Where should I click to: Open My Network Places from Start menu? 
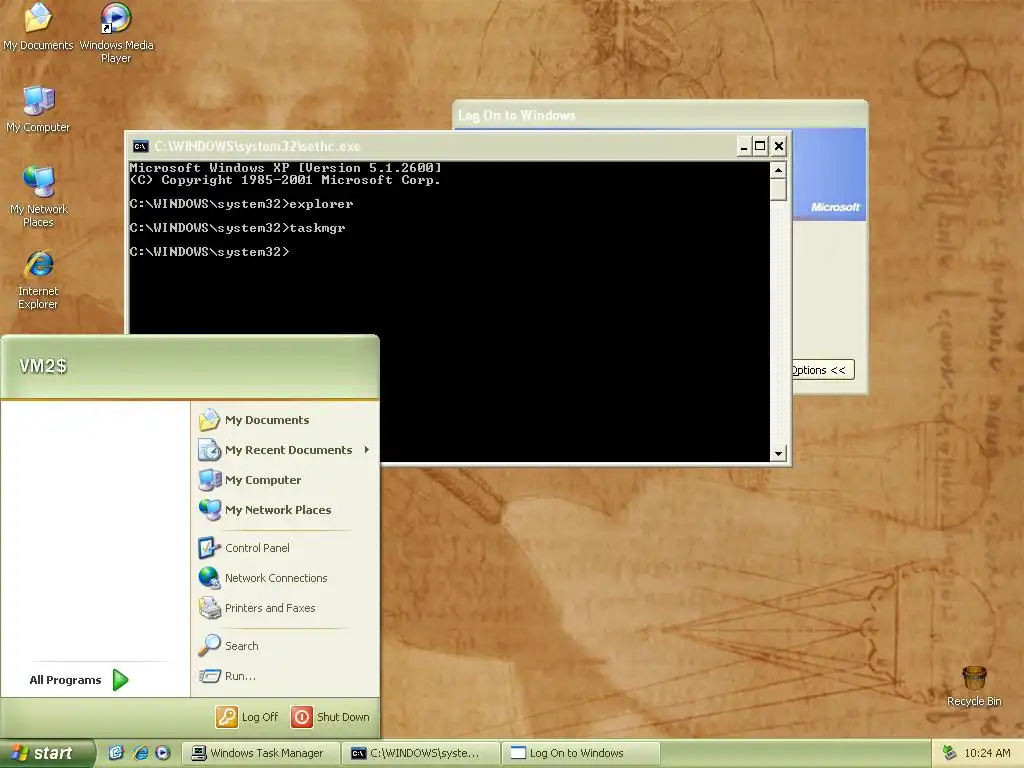(285, 510)
